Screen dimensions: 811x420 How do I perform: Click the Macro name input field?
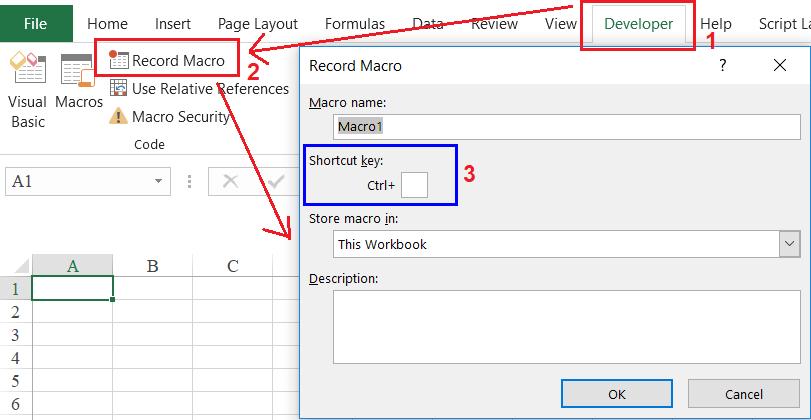click(x=567, y=127)
